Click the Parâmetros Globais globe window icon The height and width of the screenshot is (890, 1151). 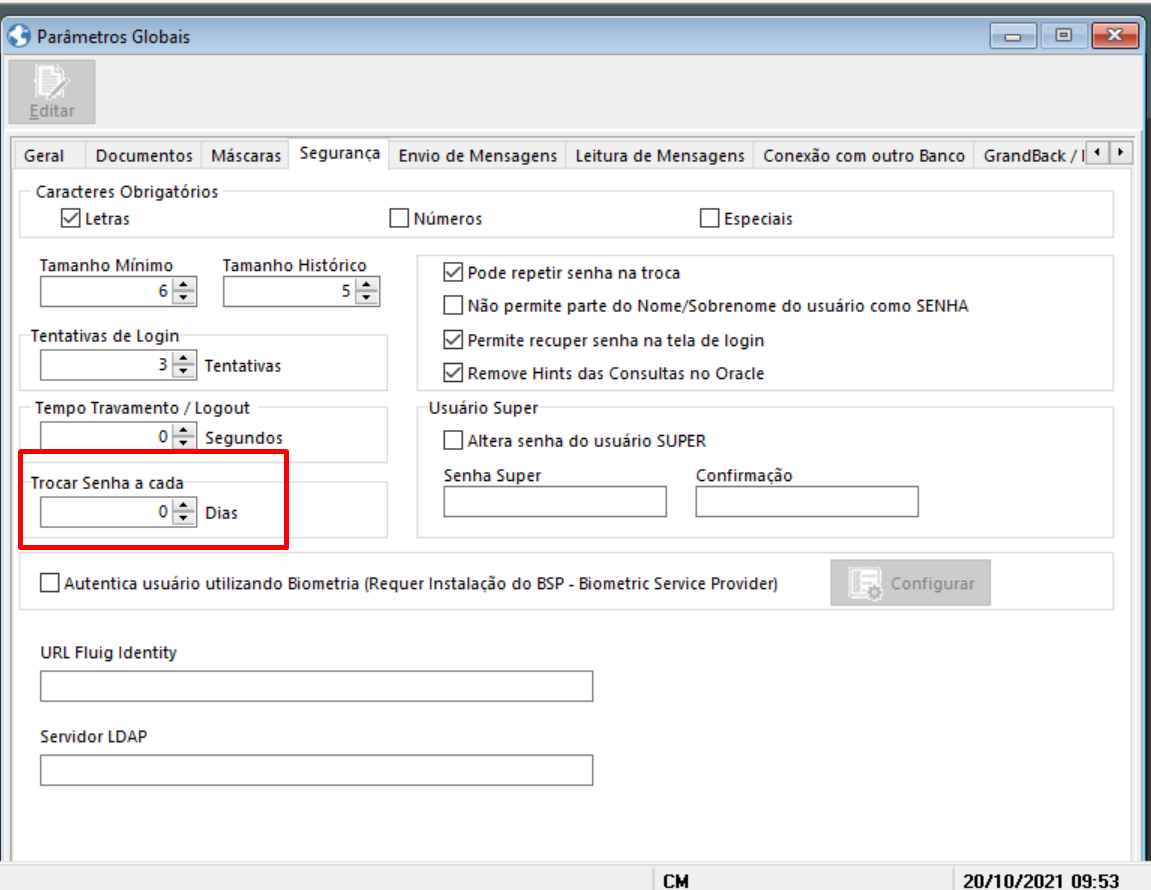point(19,36)
